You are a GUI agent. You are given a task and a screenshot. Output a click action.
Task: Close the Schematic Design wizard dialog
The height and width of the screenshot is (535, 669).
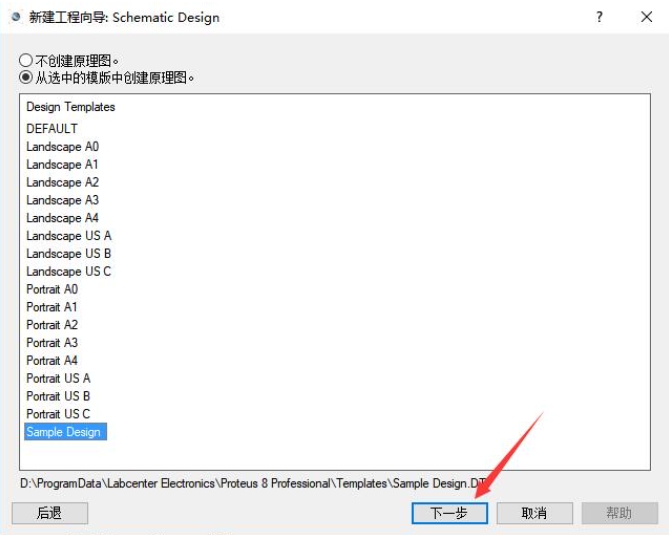pos(646,17)
